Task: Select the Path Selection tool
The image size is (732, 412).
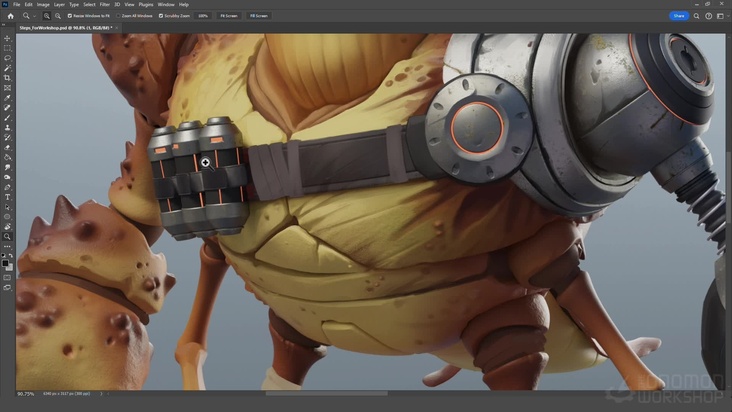Action: (7, 207)
